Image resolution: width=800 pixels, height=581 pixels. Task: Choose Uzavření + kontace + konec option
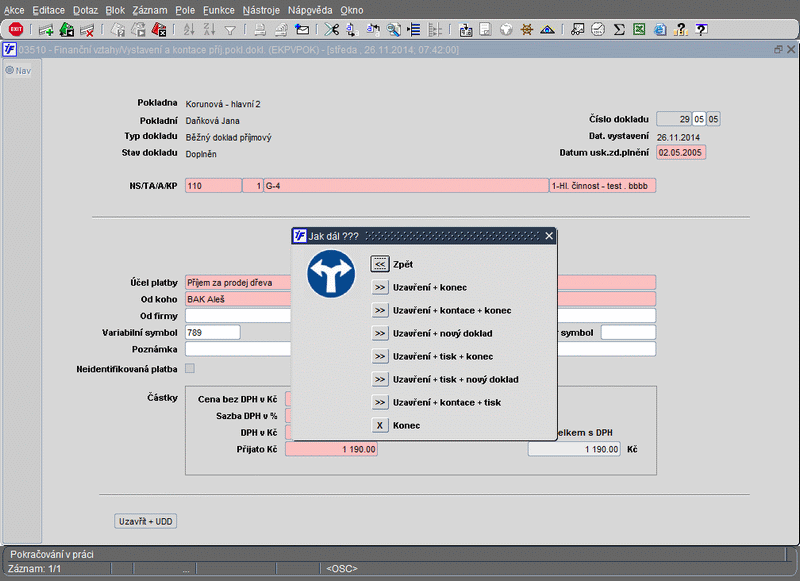click(x=379, y=310)
